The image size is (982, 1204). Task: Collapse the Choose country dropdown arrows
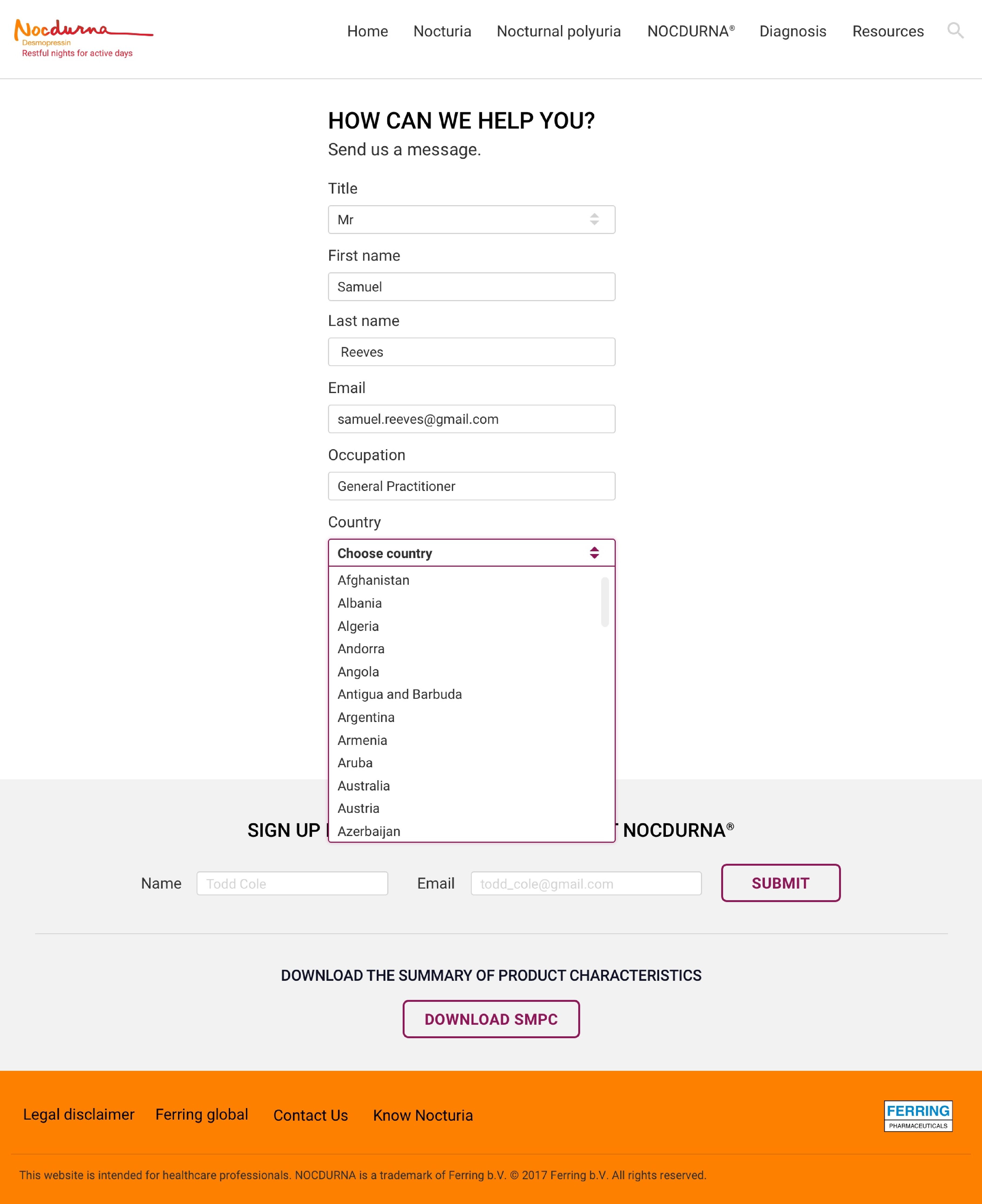coord(594,552)
